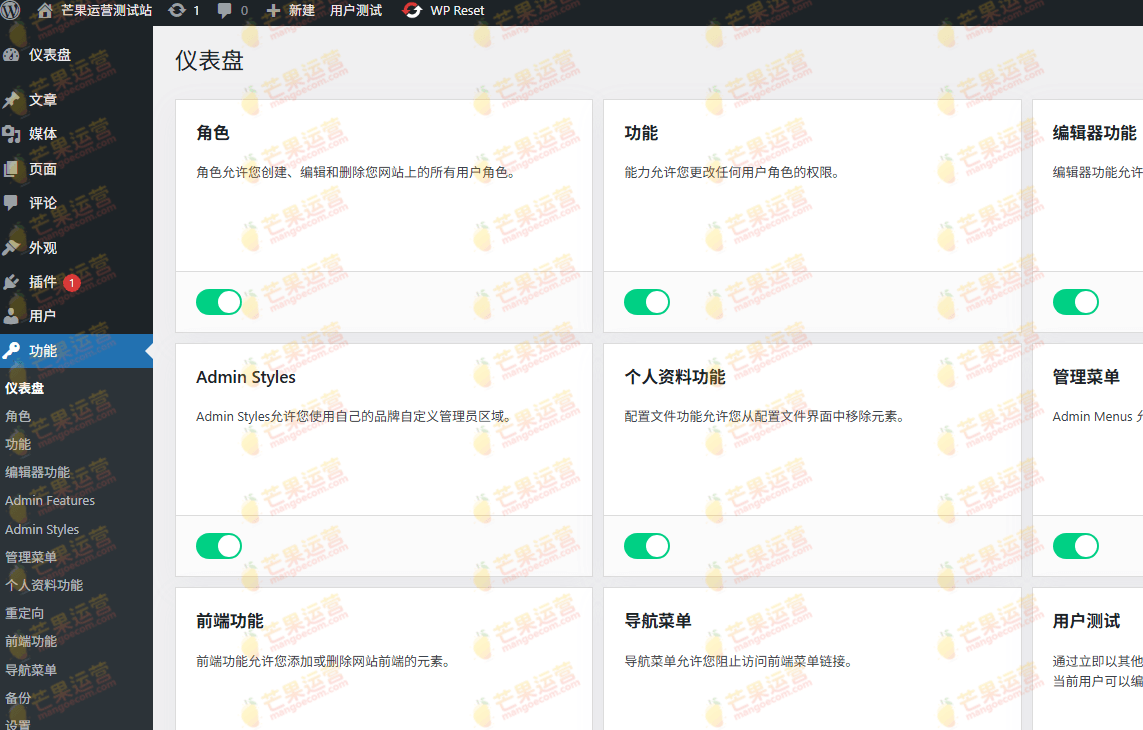Click the 页面 pages icon
Viewport: 1143px width, 730px height.
tap(12, 168)
